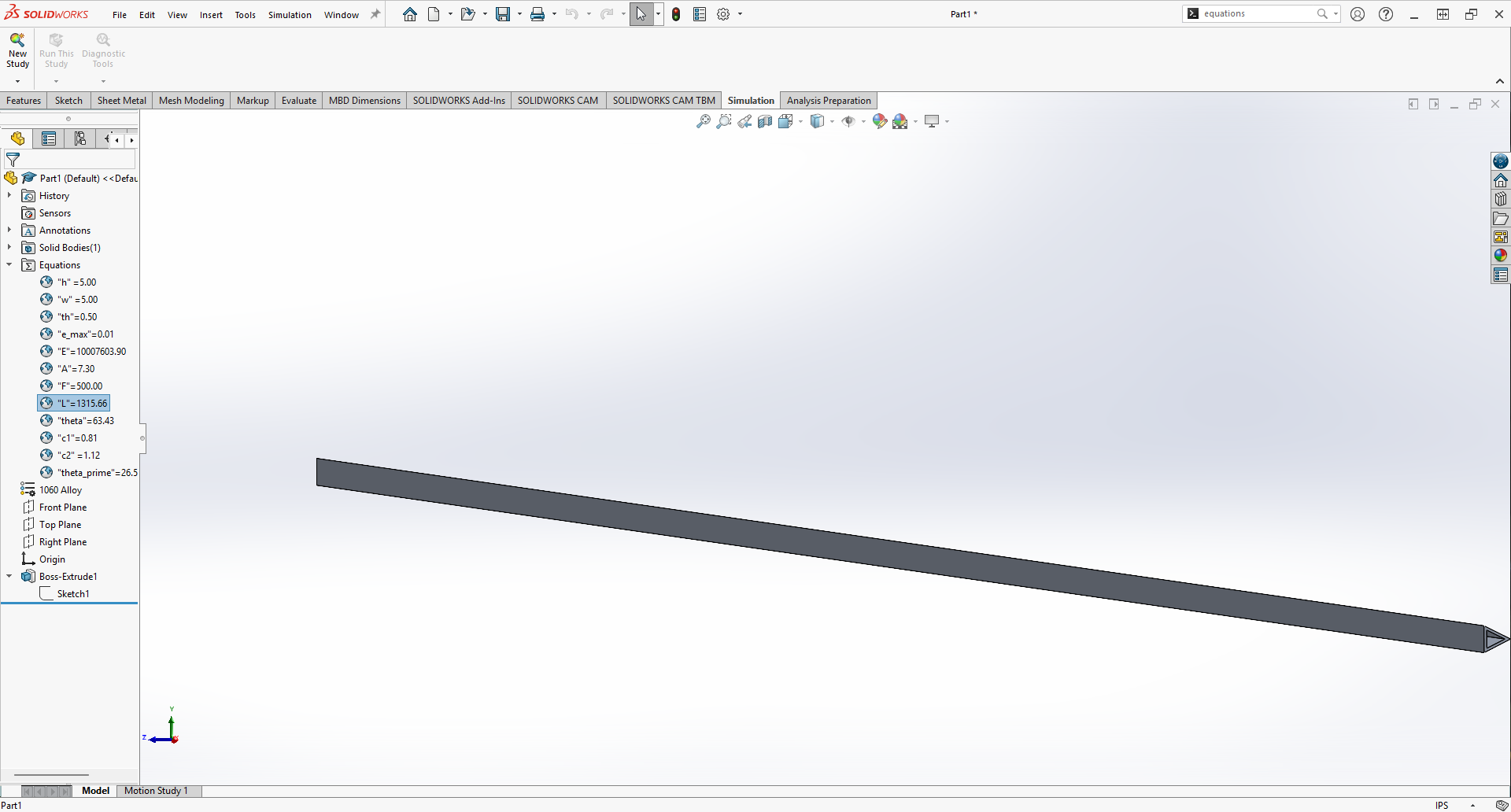Click the Open file folder icon

467,14
